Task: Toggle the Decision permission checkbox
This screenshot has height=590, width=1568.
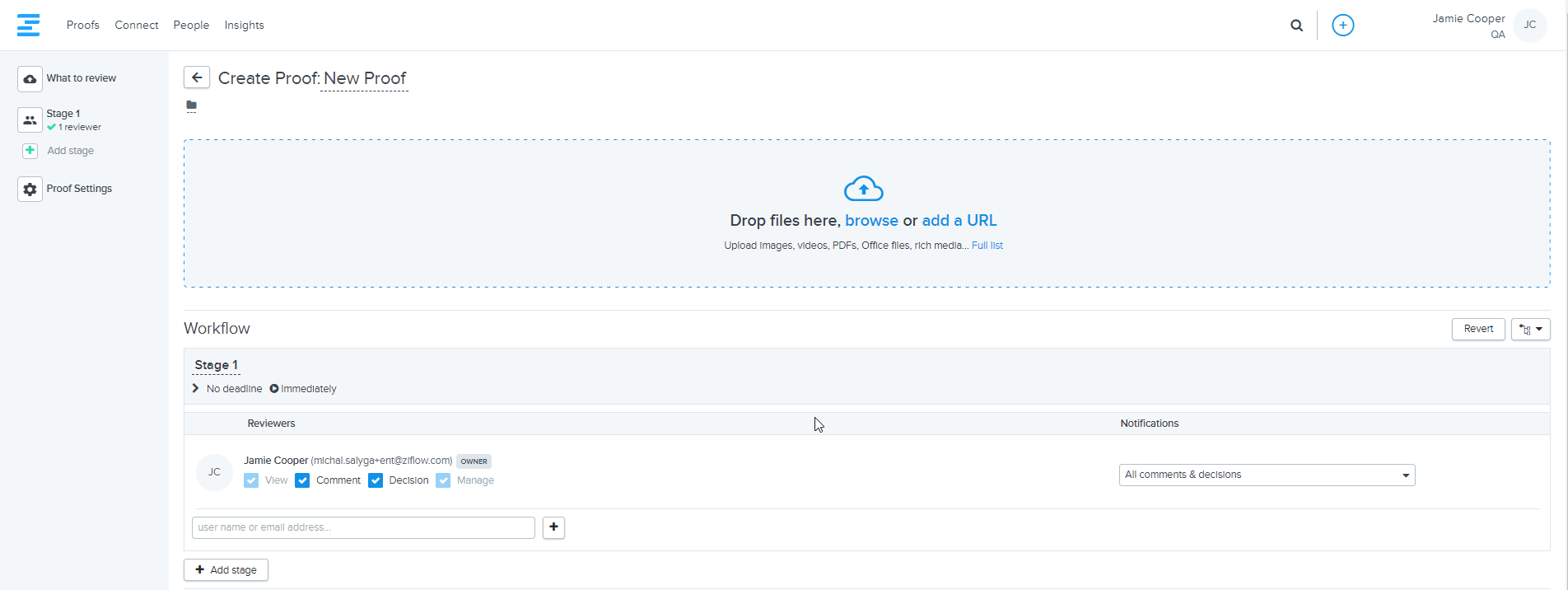Action: 376,480
